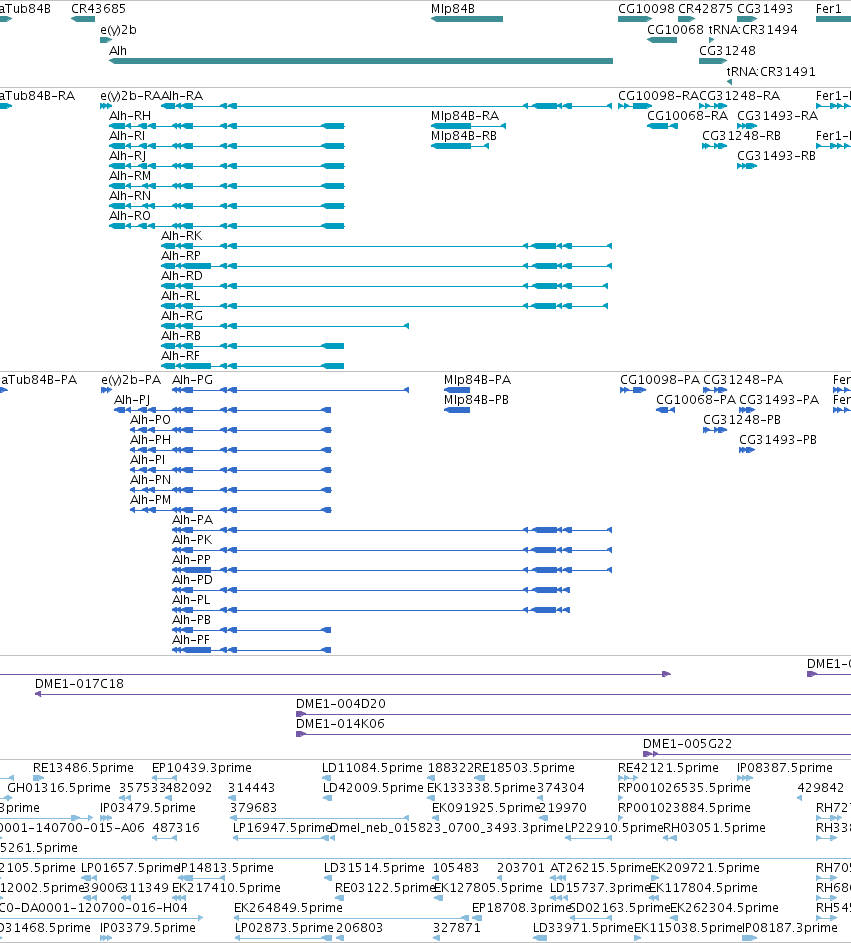Select the Alh-RA transcript label
The width and height of the screenshot is (851, 943).
point(182,96)
